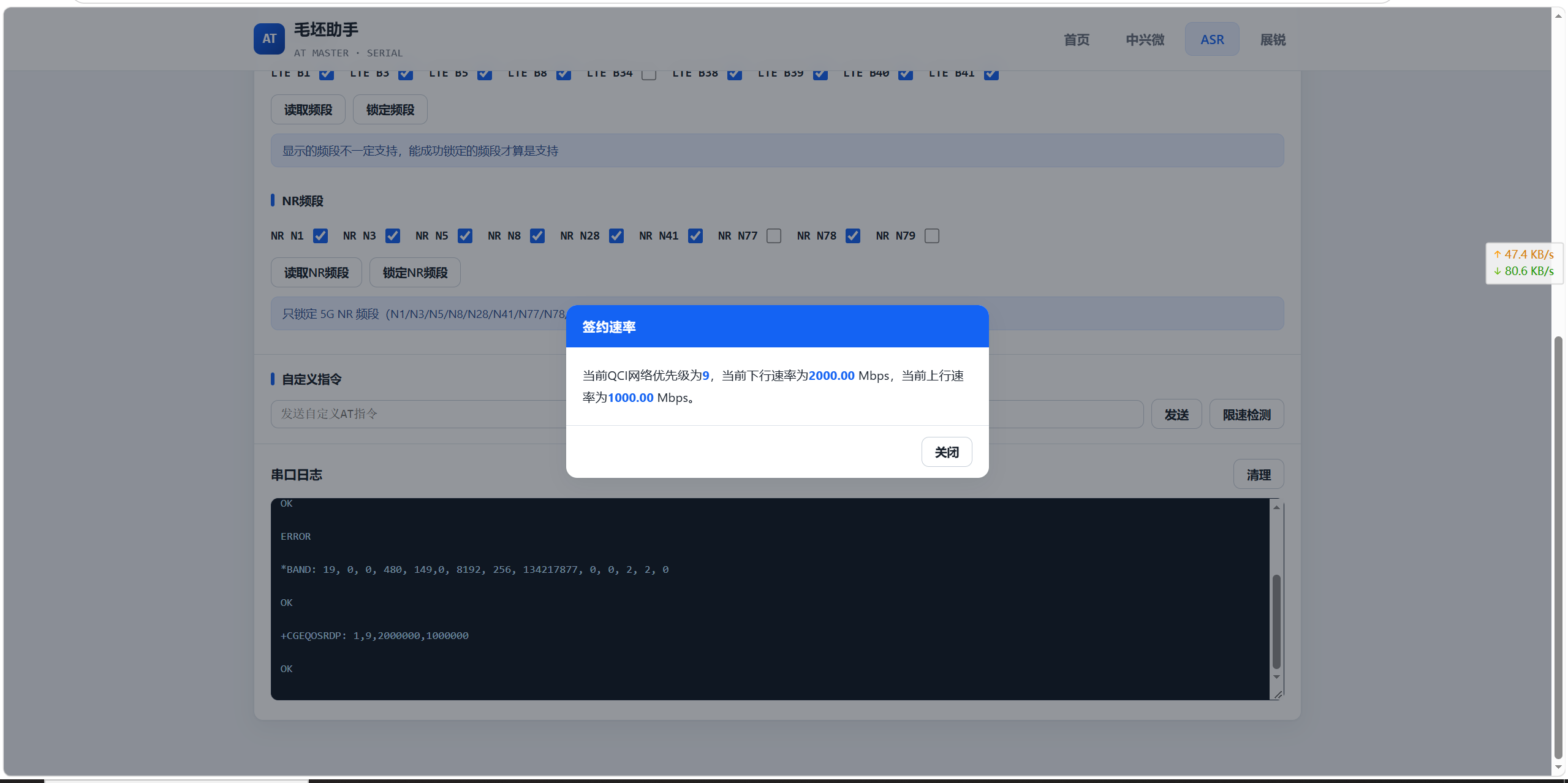
Task: Click the log scroll-down arrow
Action: (x=1276, y=677)
